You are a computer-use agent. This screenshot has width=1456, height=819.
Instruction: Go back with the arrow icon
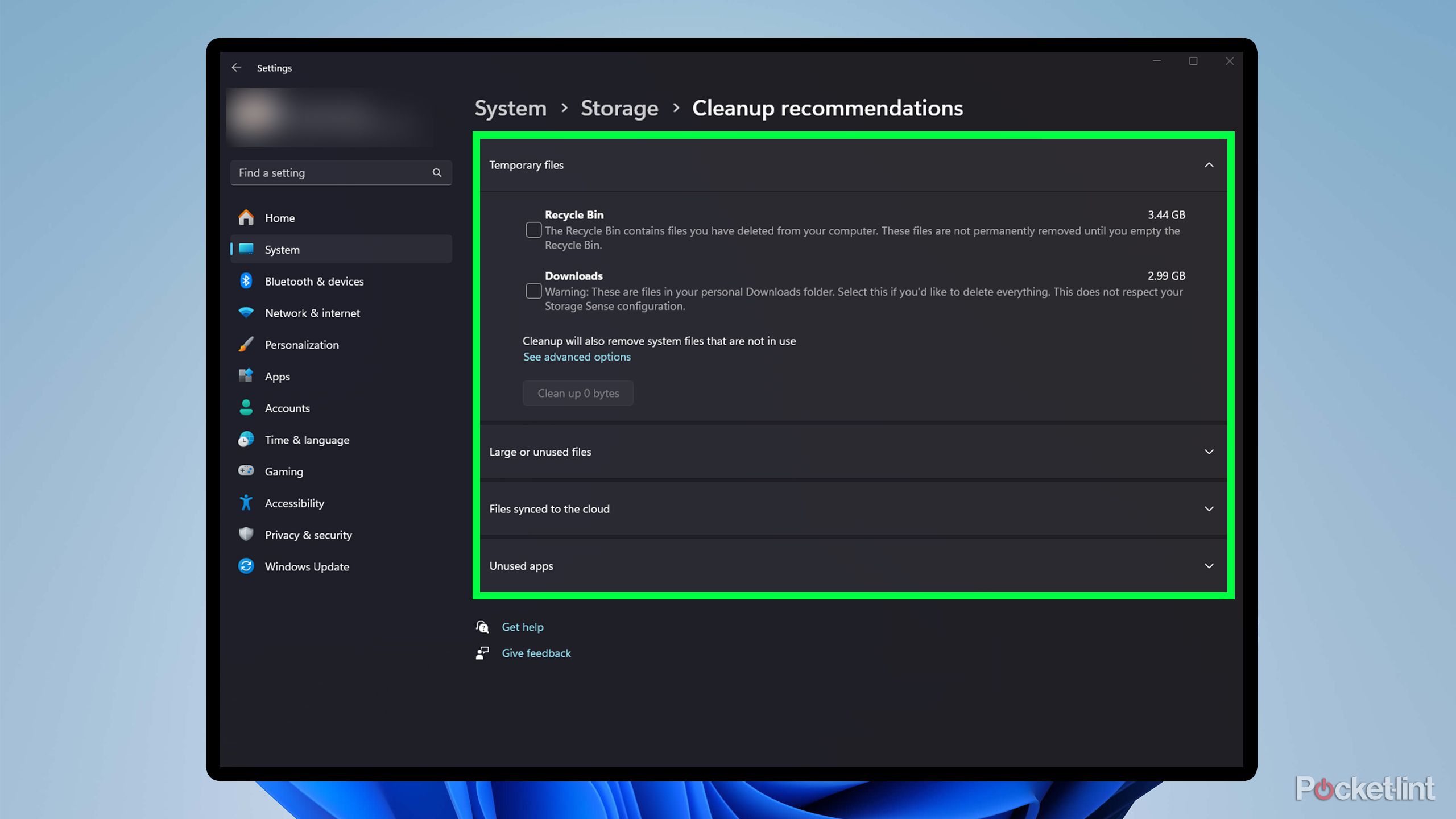(x=237, y=68)
